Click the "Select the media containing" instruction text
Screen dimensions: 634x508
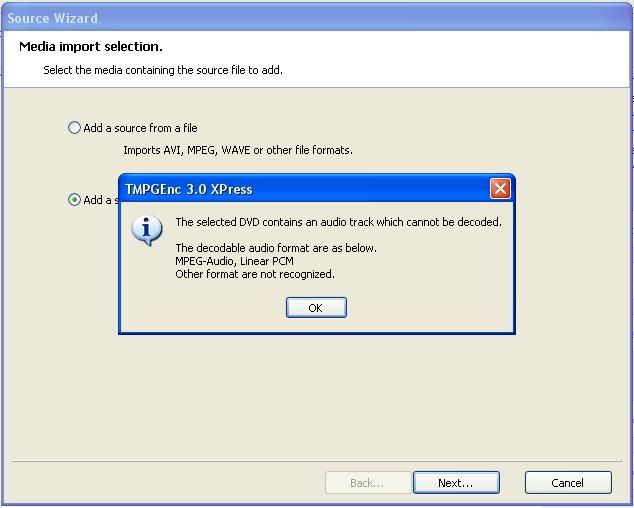point(163,70)
